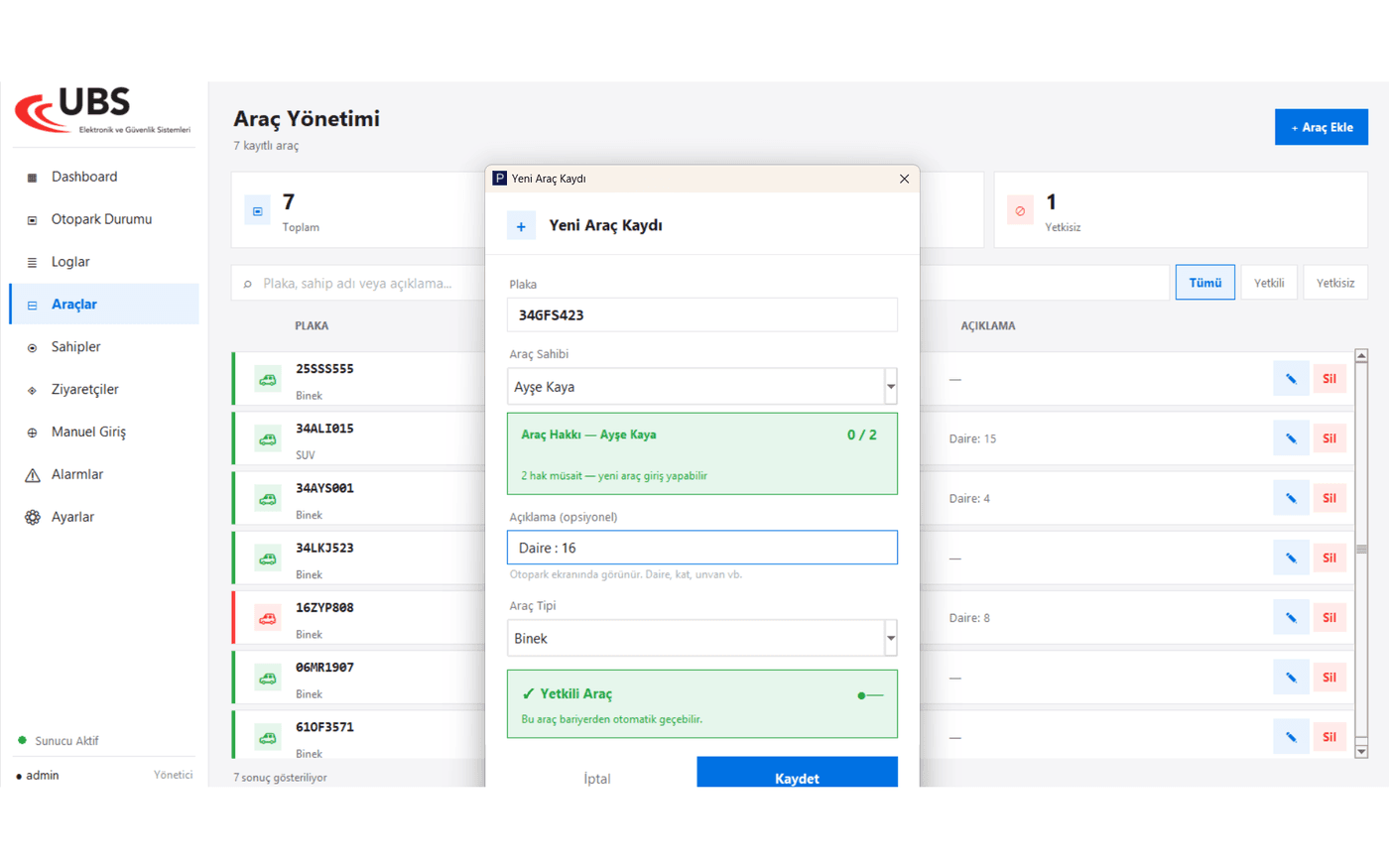This screenshot has height=868, width=1389.
Task: Edit the 25SSS555 vehicle with pencil
Action: [1291, 379]
